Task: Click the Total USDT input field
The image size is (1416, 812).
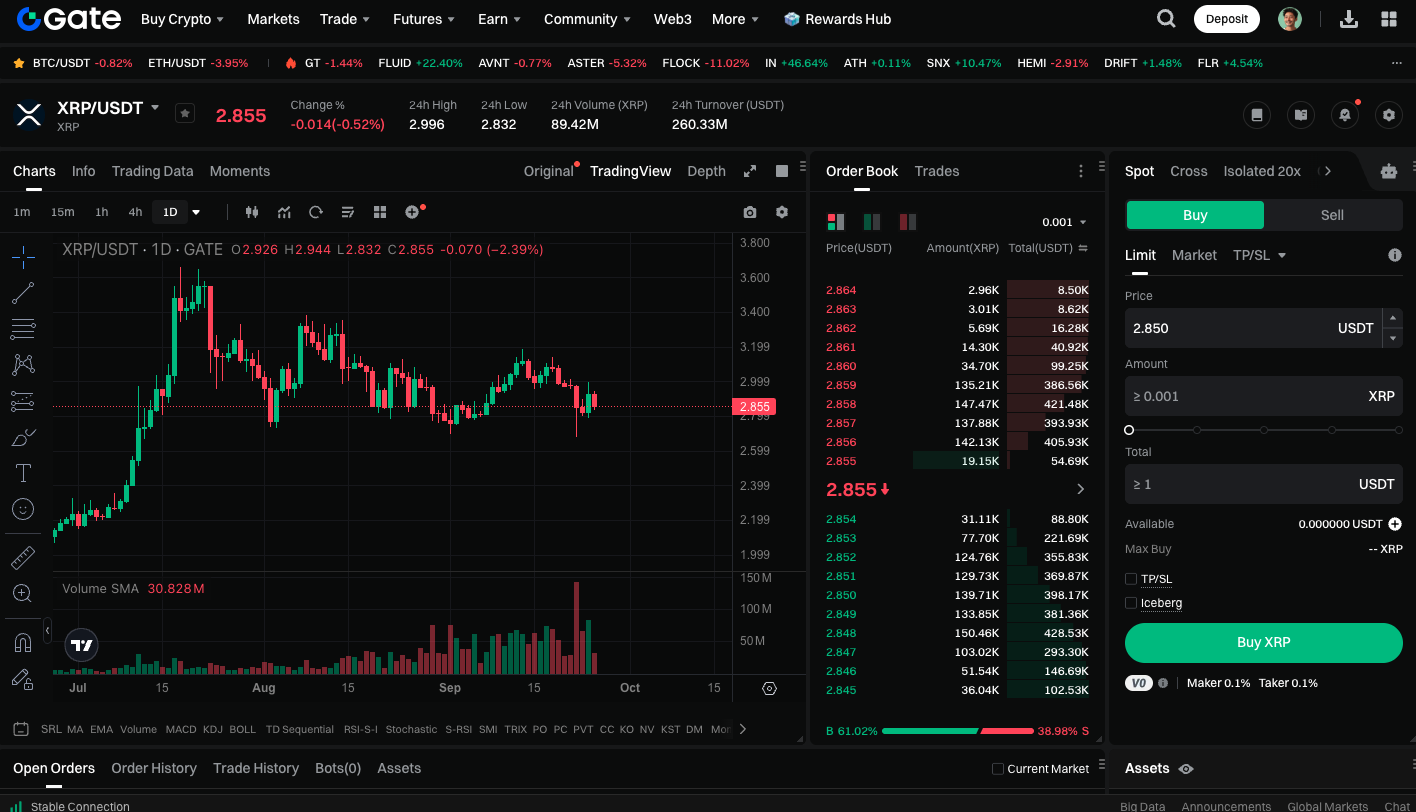Action: [1264, 484]
